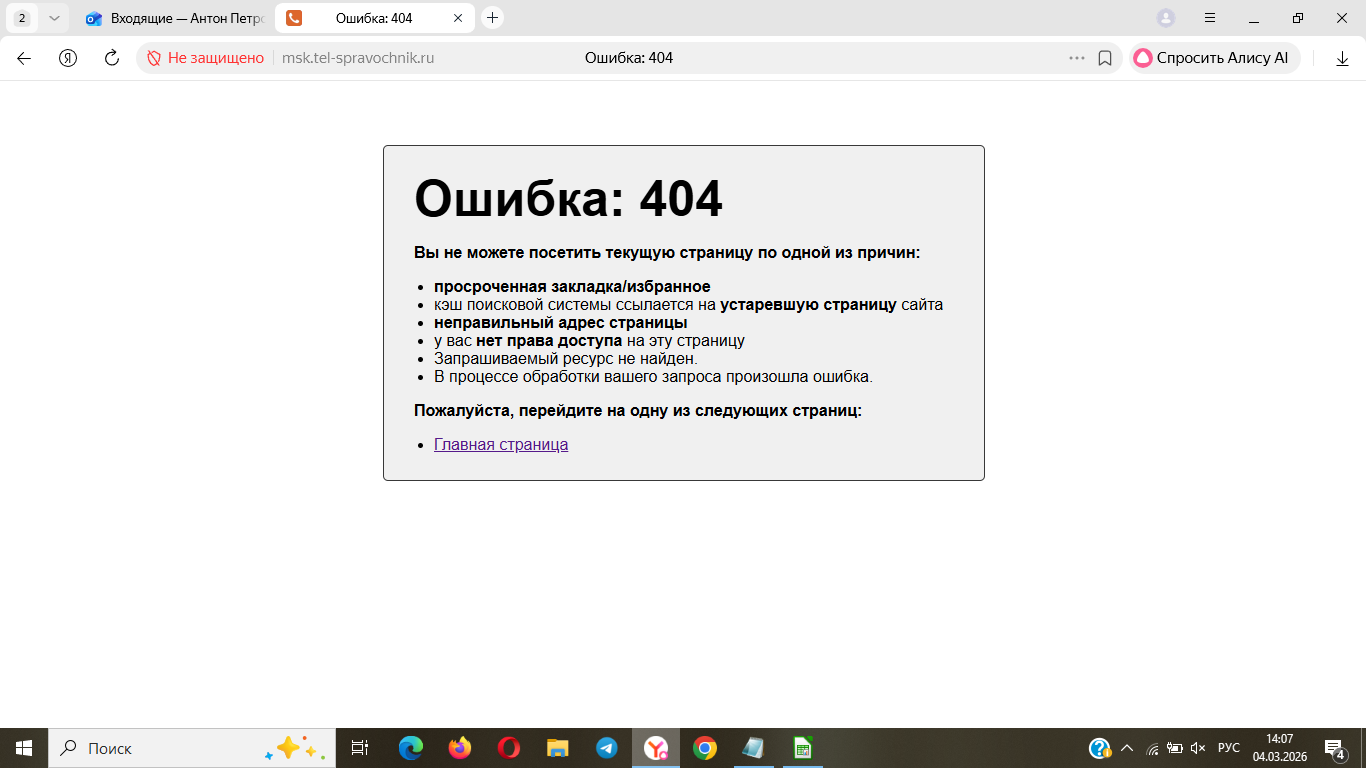Follow the Главная страница link
The image size is (1366, 768).
coord(501,445)
